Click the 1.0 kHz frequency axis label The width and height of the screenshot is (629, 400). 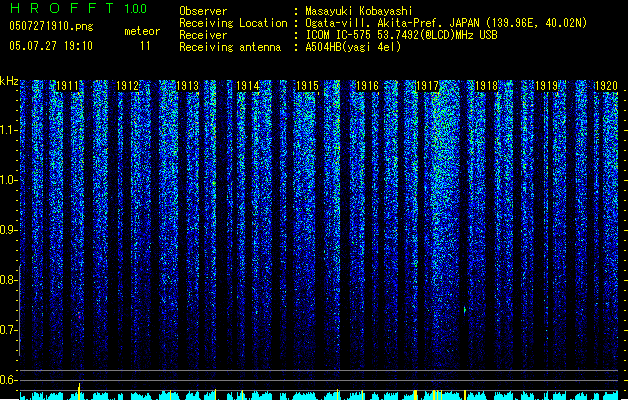pos(8,180)
